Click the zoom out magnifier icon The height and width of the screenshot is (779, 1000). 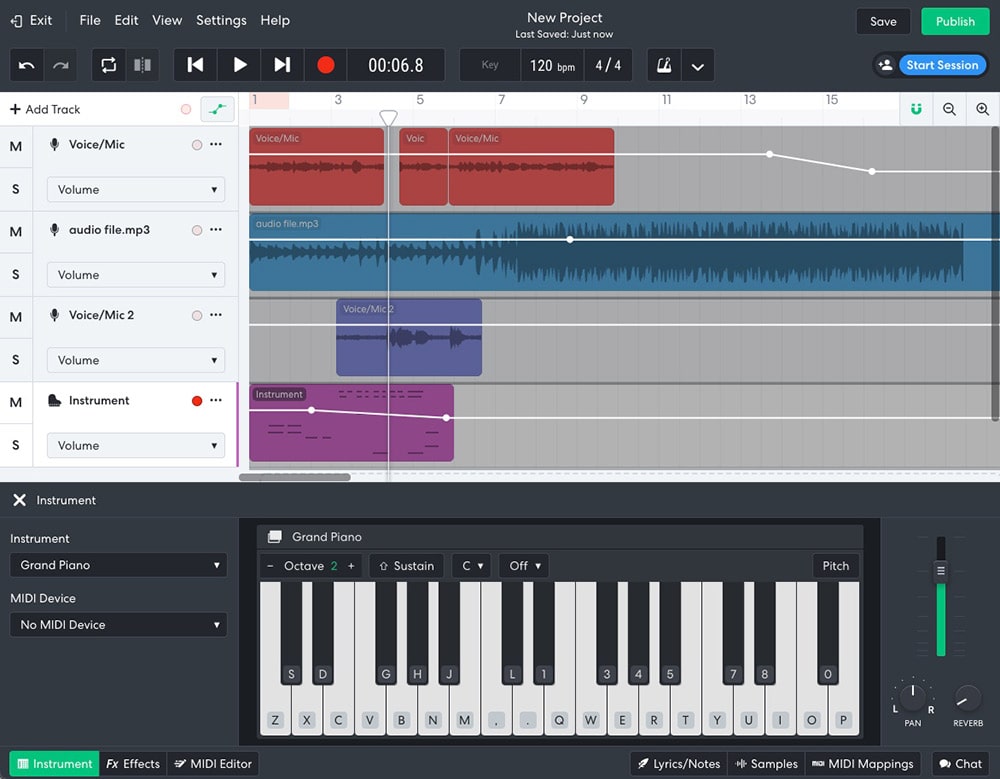tap(949, 109)
